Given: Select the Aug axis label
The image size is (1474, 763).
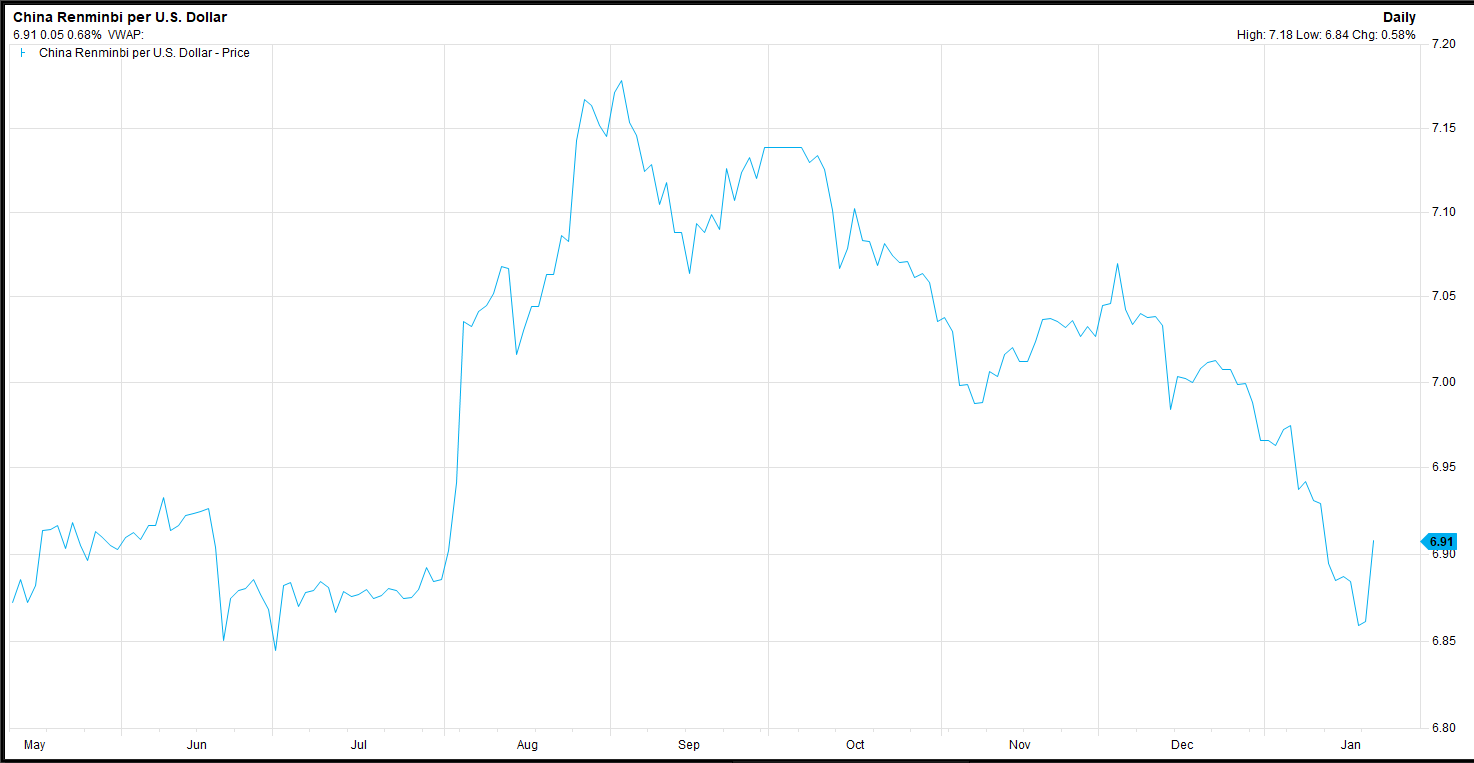Looking at the screenshot, I should click(527, 744).
